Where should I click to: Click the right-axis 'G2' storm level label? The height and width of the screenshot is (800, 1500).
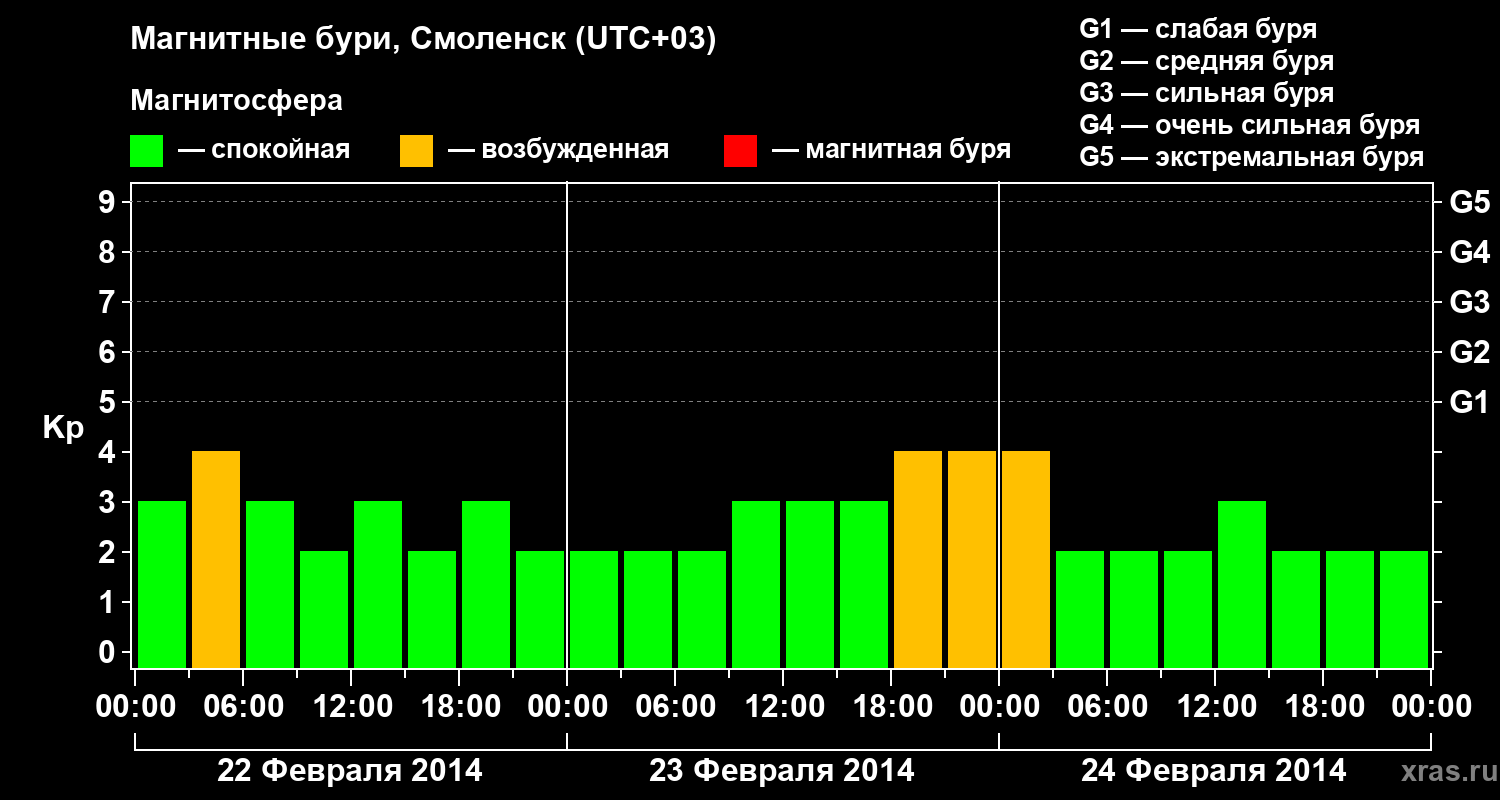pos(1469,353)
